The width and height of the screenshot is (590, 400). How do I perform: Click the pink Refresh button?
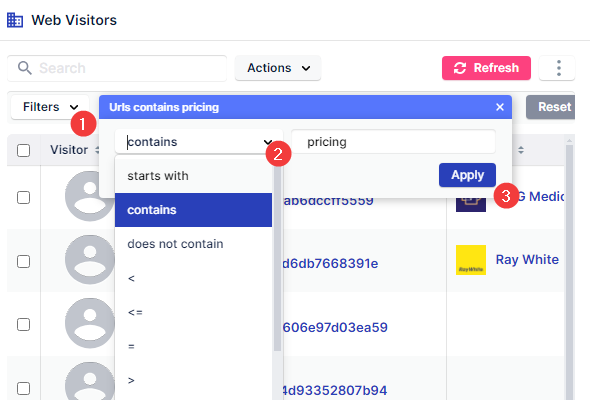(486, 68)
